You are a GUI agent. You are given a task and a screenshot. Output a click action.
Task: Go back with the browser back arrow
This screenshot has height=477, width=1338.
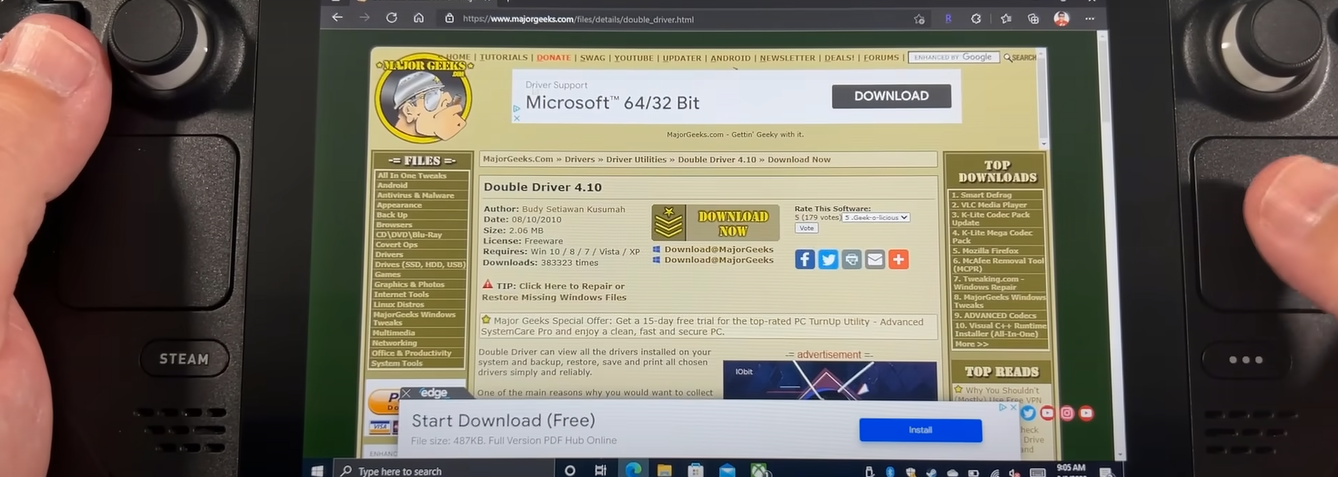point(337,18)
